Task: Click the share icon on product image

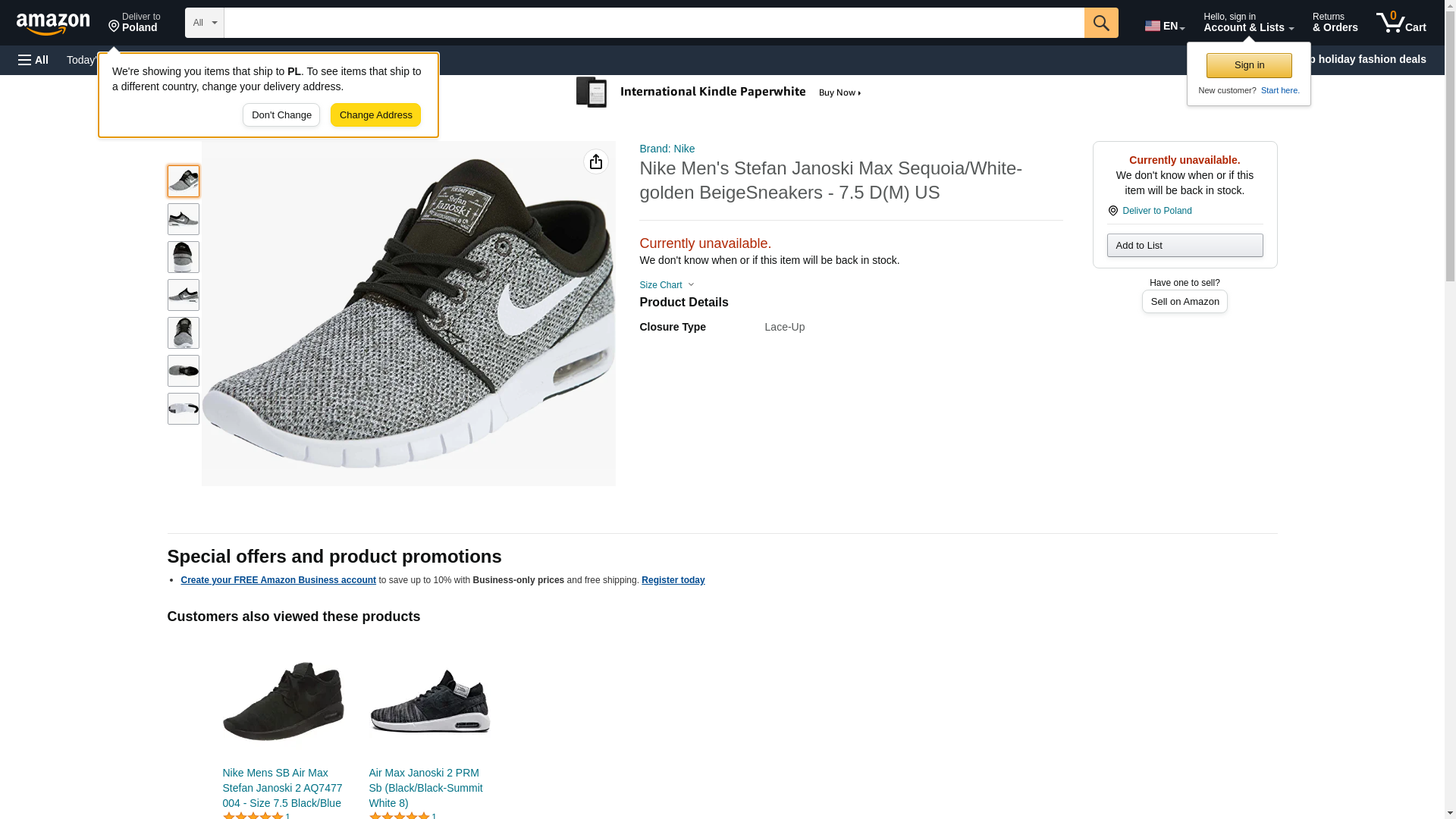Action: 595,162
